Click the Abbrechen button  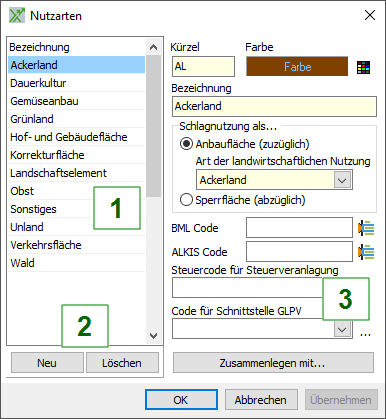tap(261, 400)
